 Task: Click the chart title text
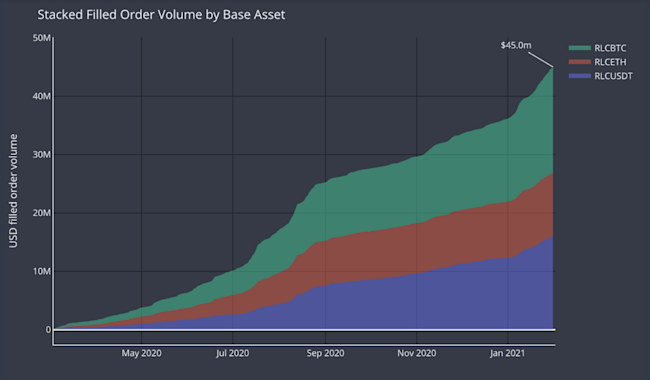coord(161,15)
